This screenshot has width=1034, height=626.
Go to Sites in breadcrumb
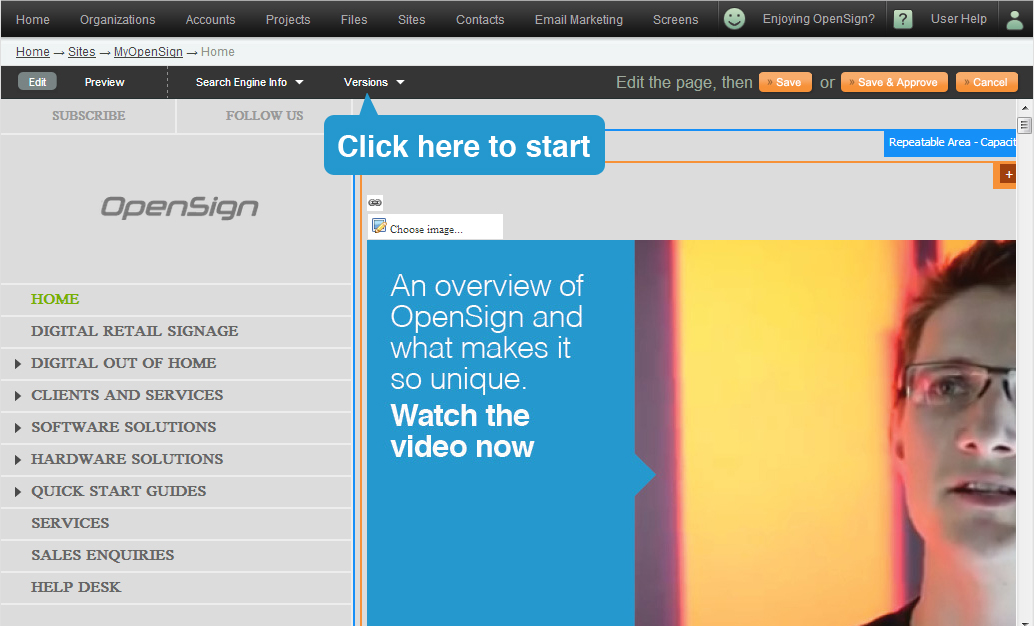tap(81, 51)
